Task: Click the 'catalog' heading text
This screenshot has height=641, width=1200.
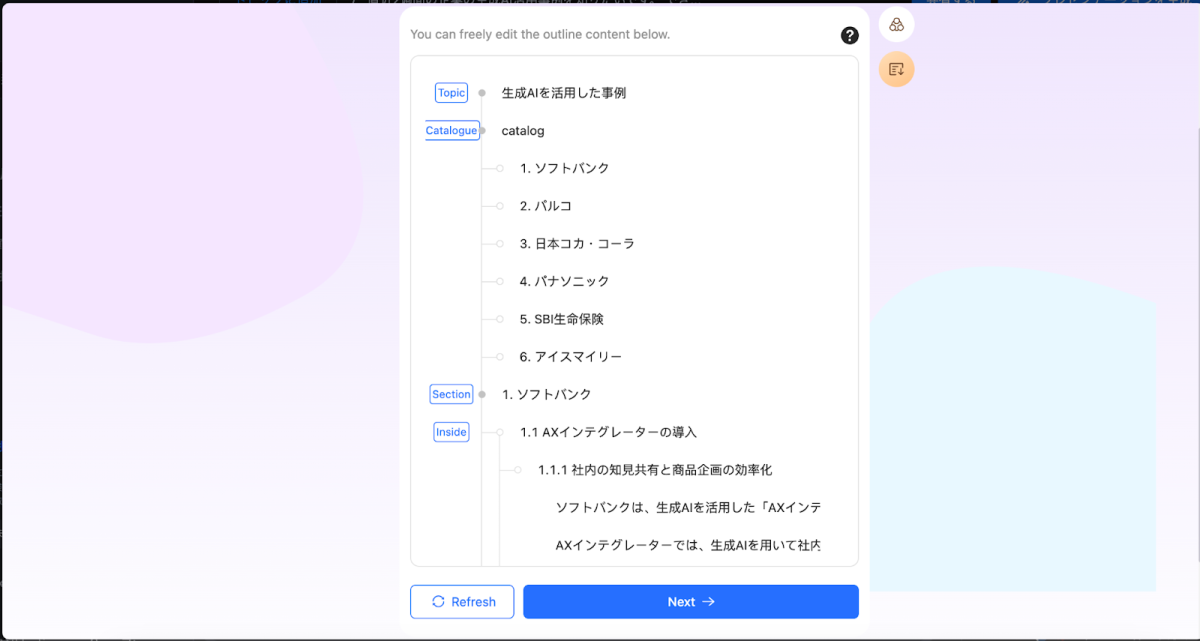Action: [523, 131]
